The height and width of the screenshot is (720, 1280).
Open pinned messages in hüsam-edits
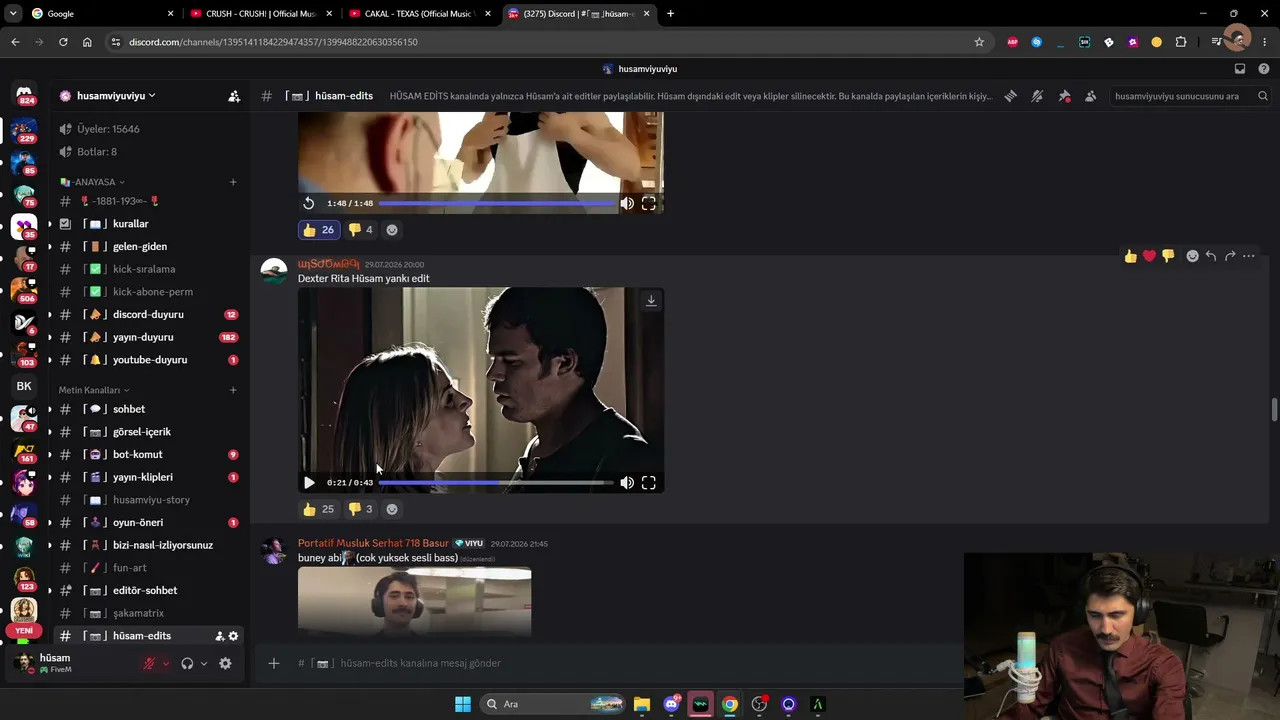coord(1064,96)
